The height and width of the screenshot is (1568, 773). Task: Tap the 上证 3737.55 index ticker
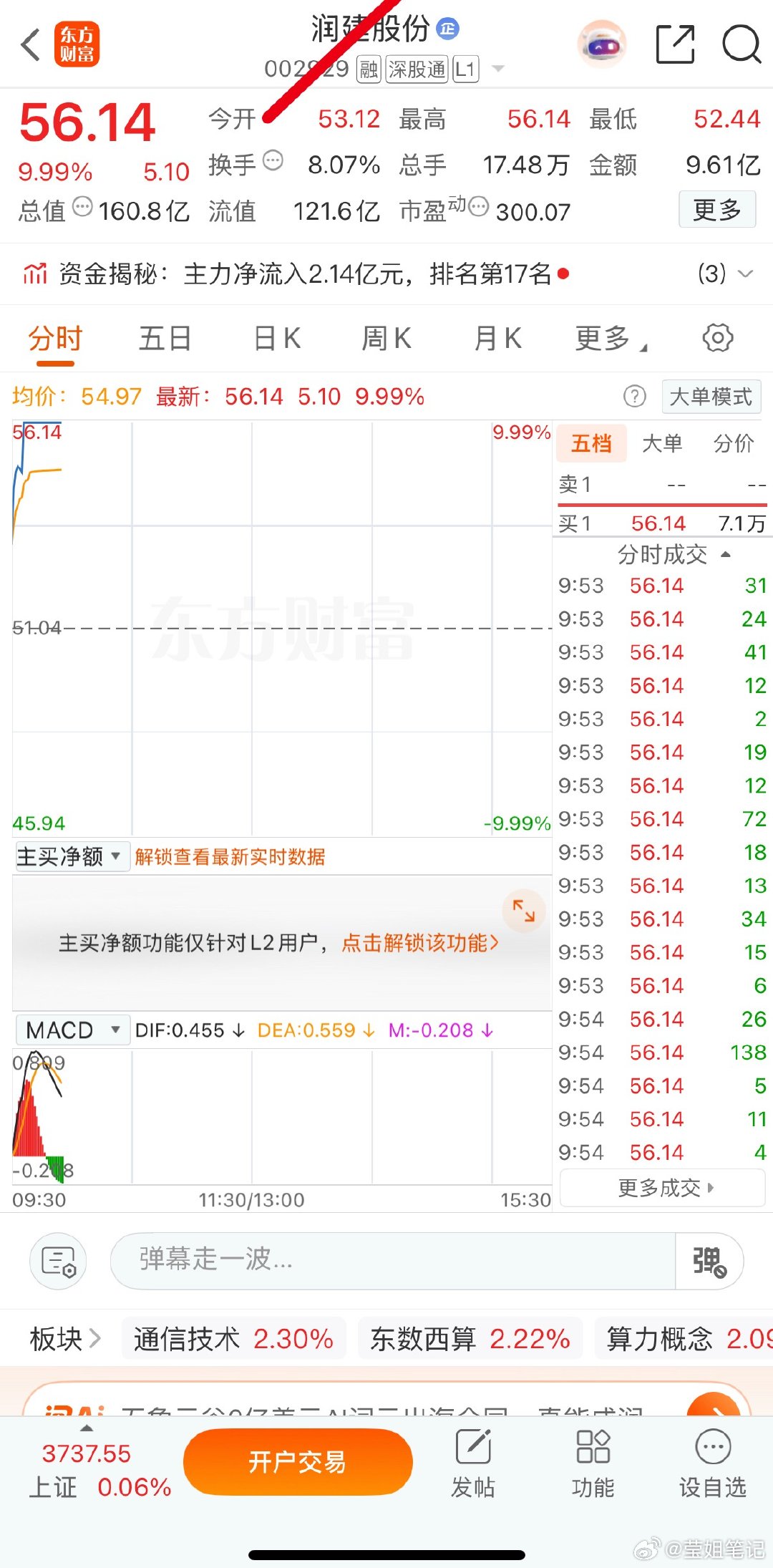99,1470
